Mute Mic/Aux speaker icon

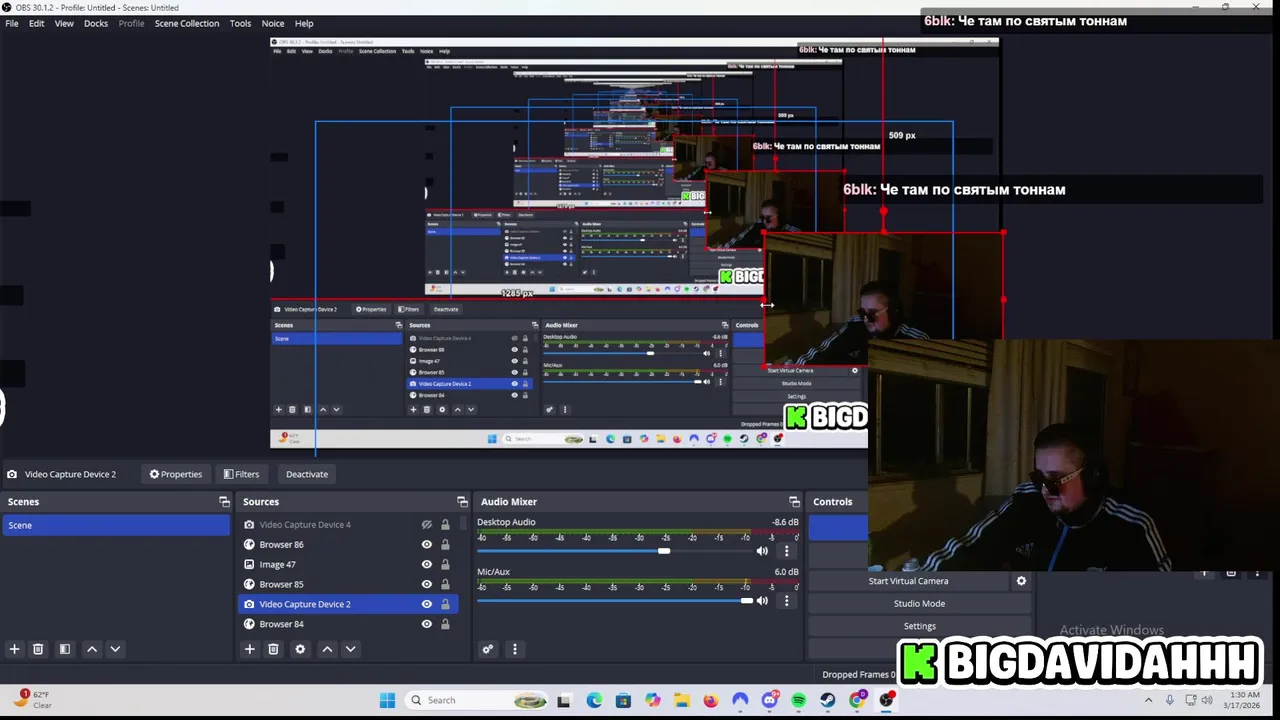tap(762, 601)
